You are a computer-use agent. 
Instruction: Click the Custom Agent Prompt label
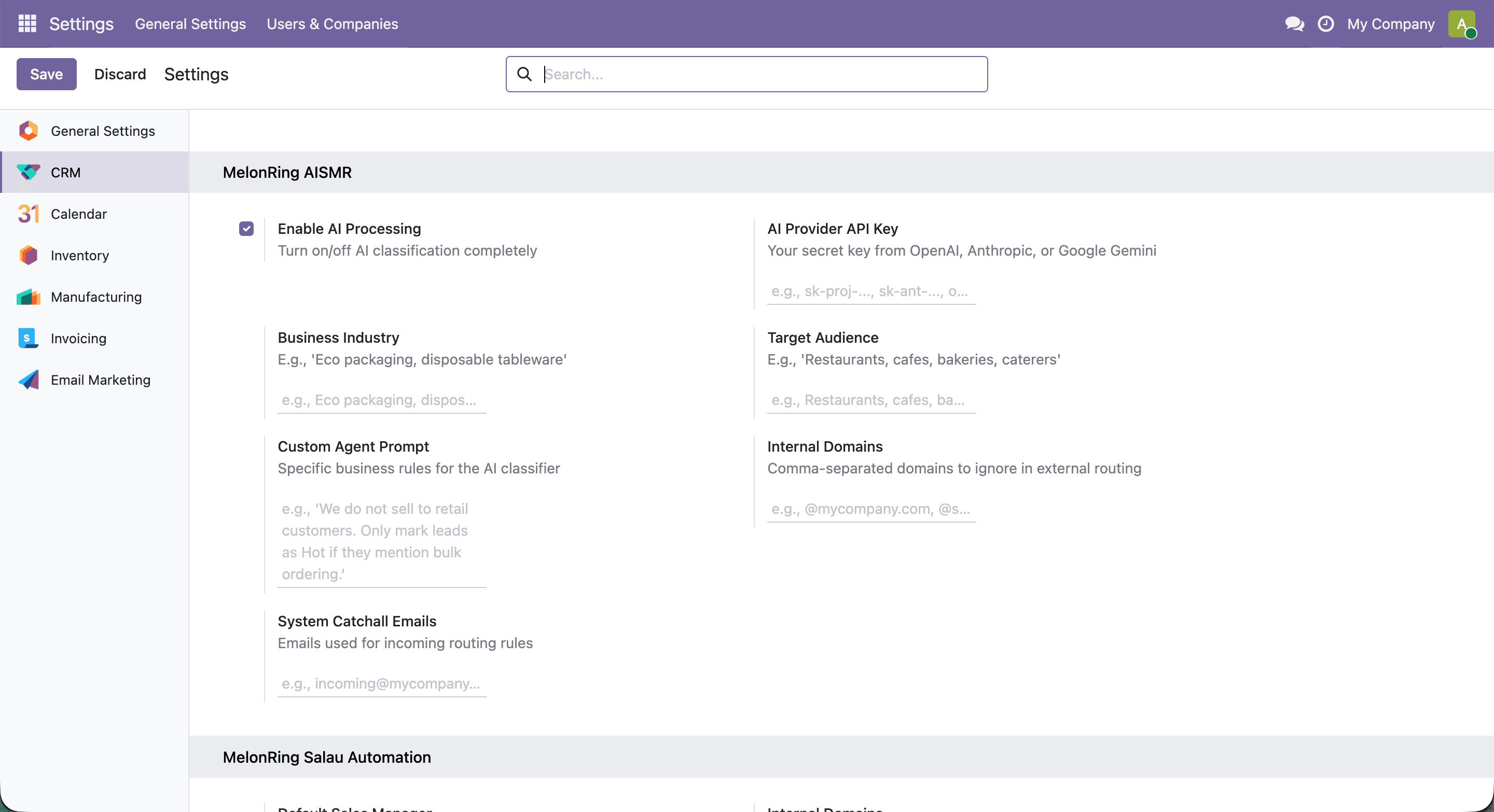click(x=353, y=447)
